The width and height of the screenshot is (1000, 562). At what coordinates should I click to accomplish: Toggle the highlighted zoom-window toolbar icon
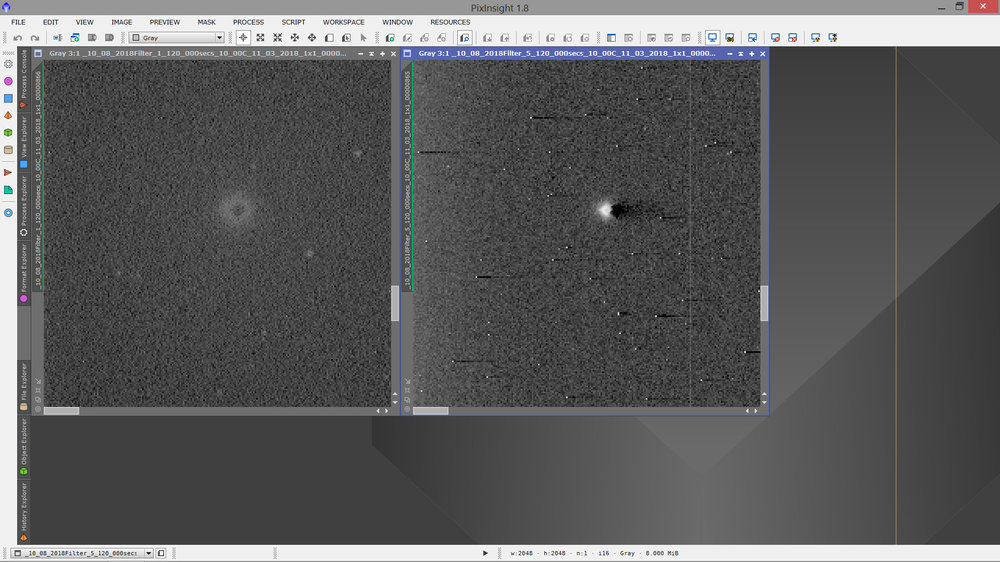tap(465, 38)
